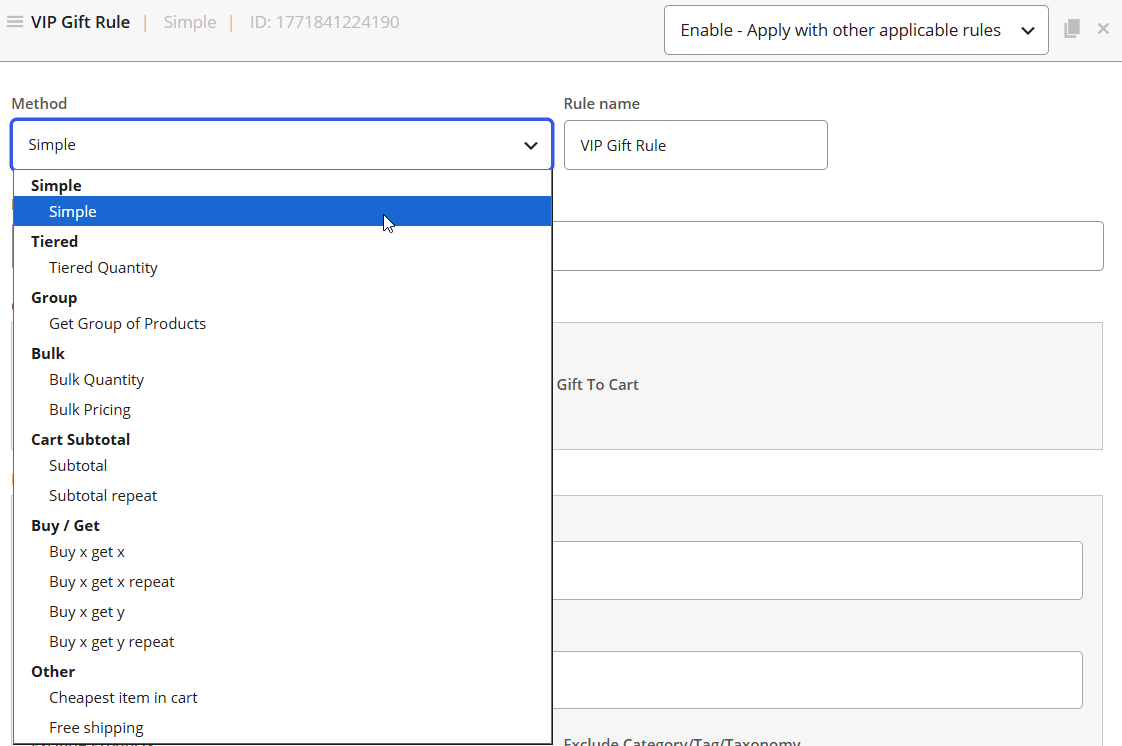Select Bulk Pricing option
1122x746 pixels.
click(x=282, y=410)
